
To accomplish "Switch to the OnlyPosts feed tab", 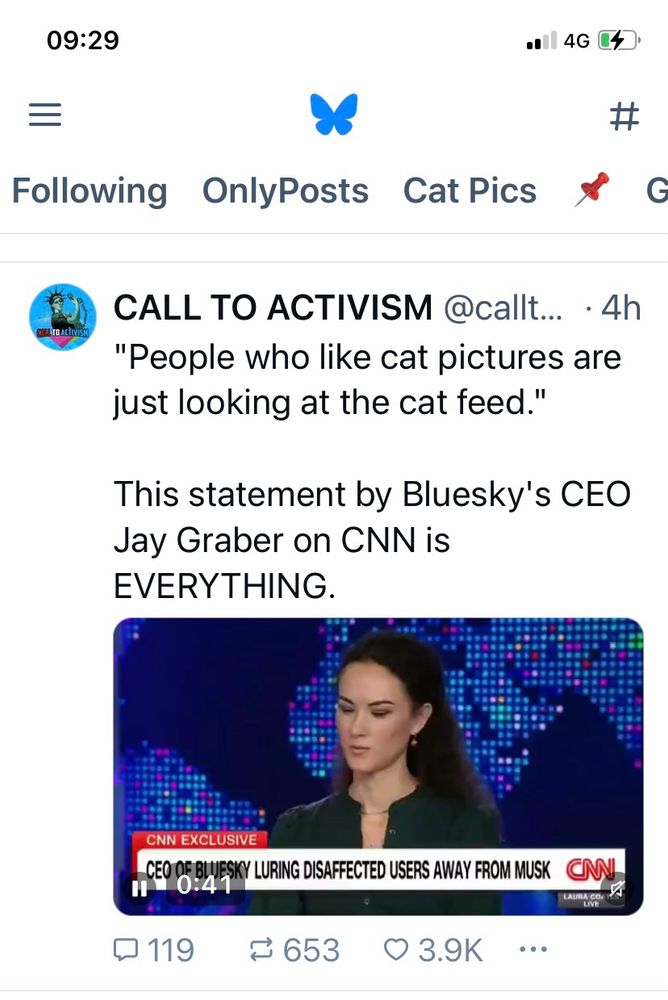I will tap(285, 191).
